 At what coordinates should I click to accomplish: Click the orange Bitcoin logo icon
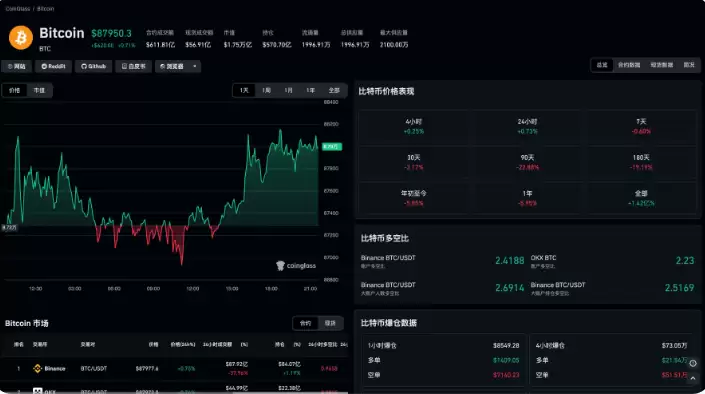click(x=21, y=37)
